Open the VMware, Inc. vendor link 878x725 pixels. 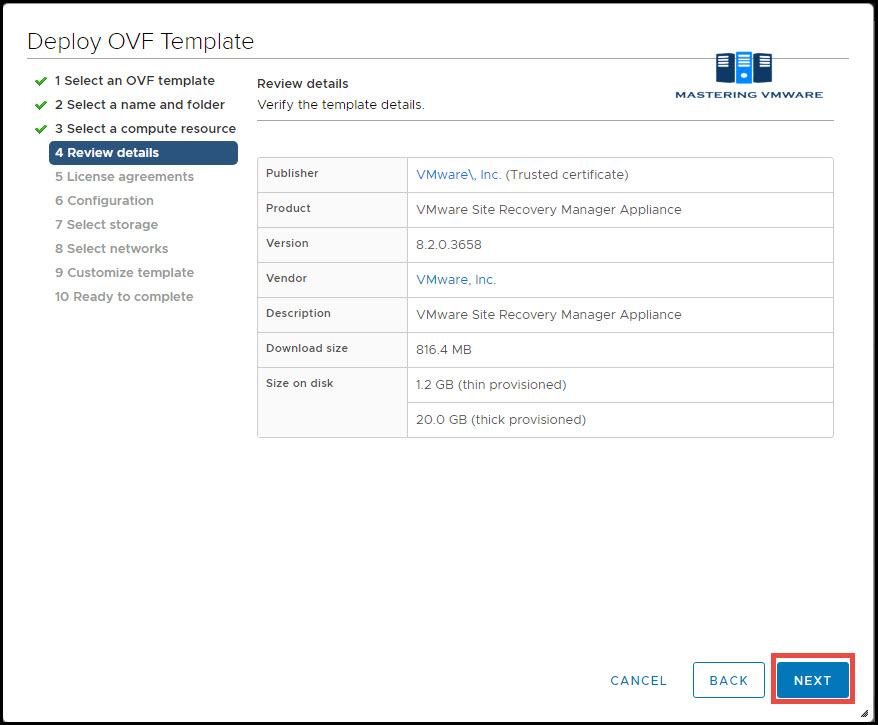click(456, 279)
